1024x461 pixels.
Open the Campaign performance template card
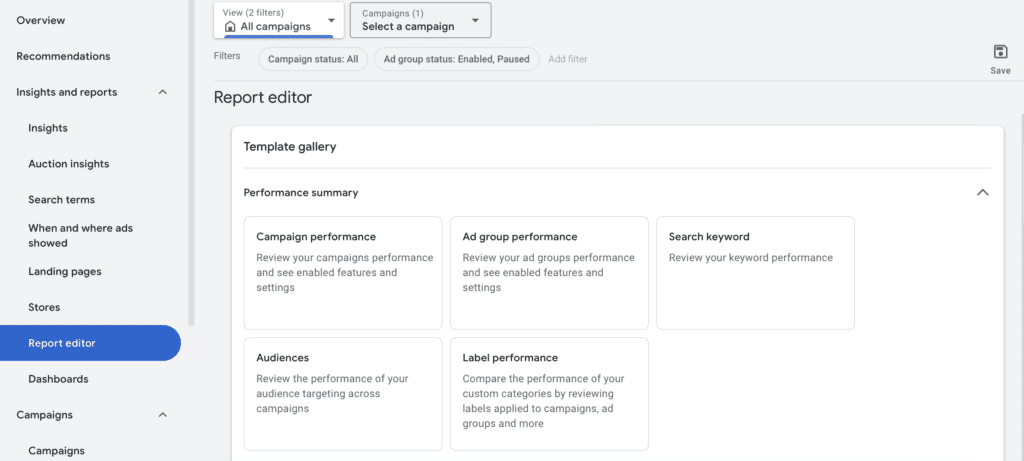click(x=342, y=272)
